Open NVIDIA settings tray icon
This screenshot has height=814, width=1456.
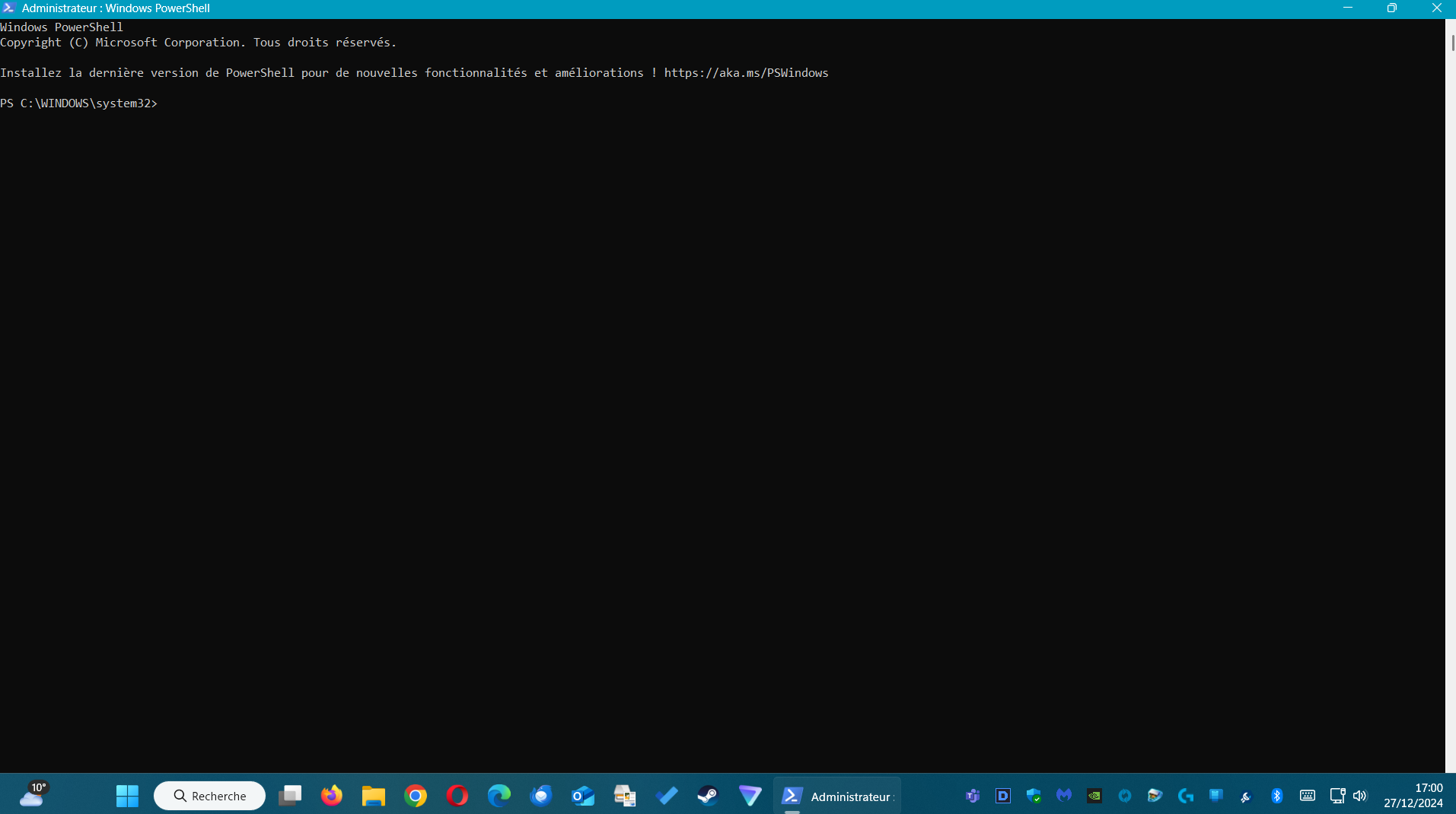(x=1094, y=796)
